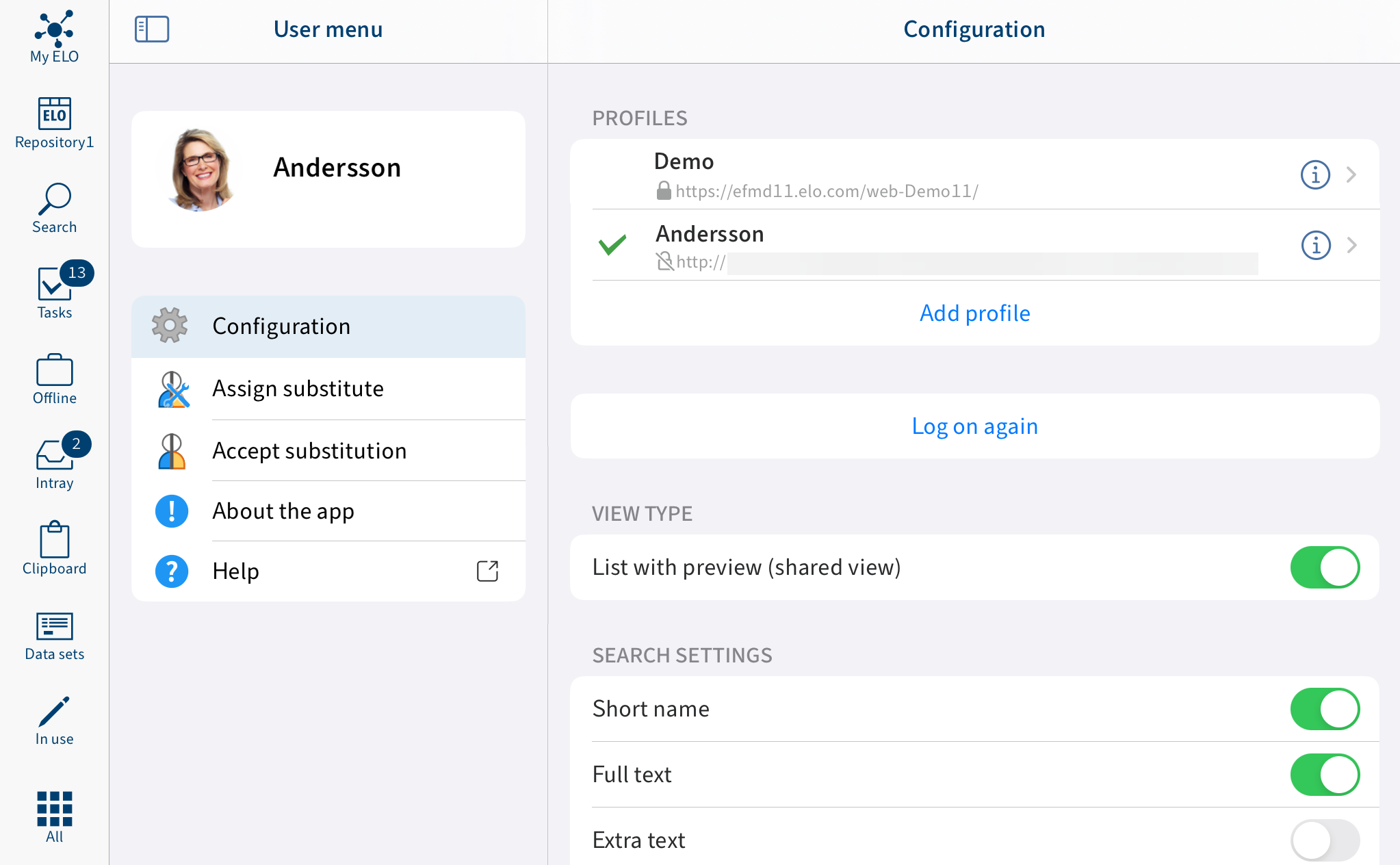Open the Search panel
Image resolution: width=1400 pixels, height=865 pixels.
[53, 207]
